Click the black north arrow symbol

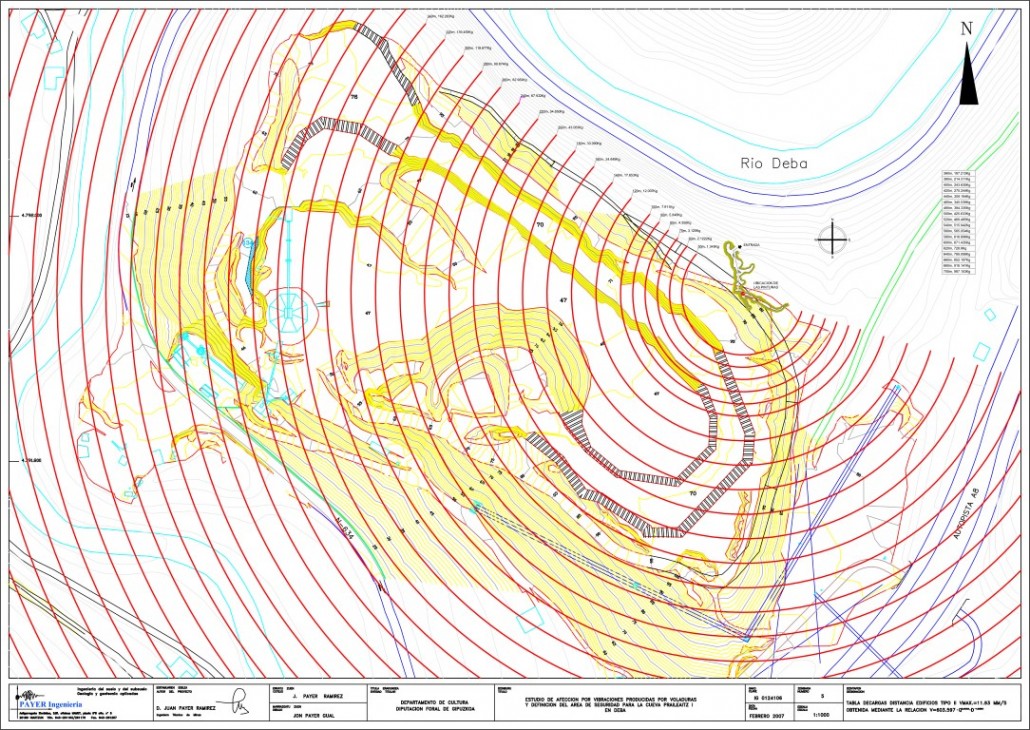(x=968, y=73)
